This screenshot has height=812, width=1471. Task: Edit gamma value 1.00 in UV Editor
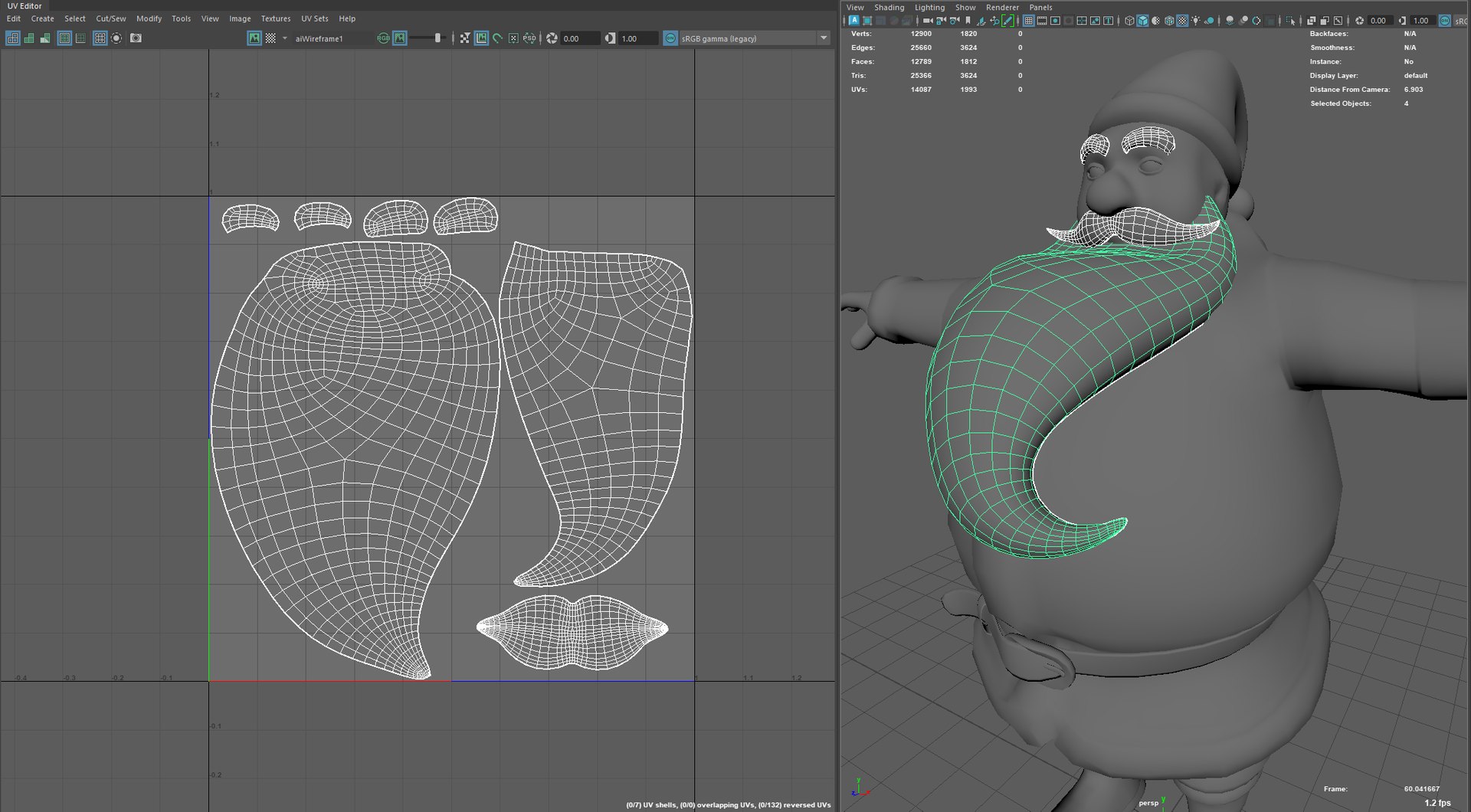638,38
